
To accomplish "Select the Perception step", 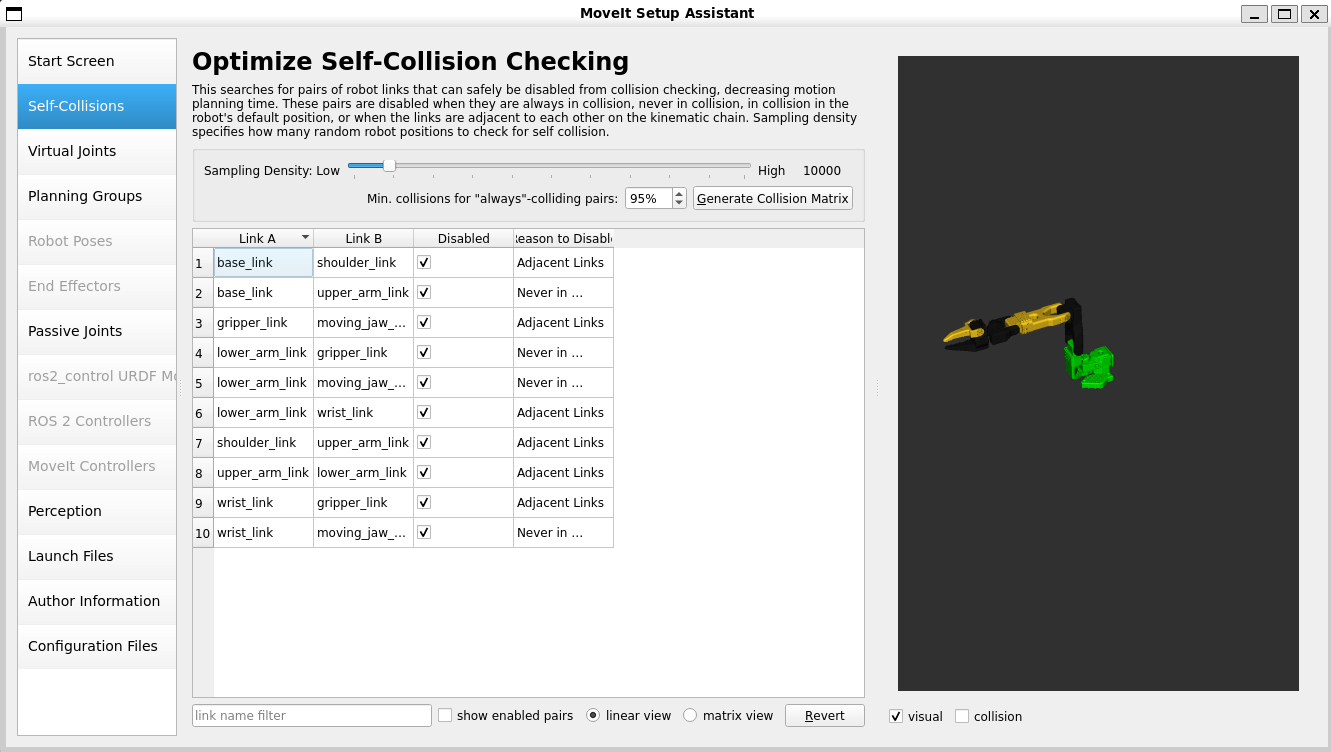I will [x=97, y=511].
